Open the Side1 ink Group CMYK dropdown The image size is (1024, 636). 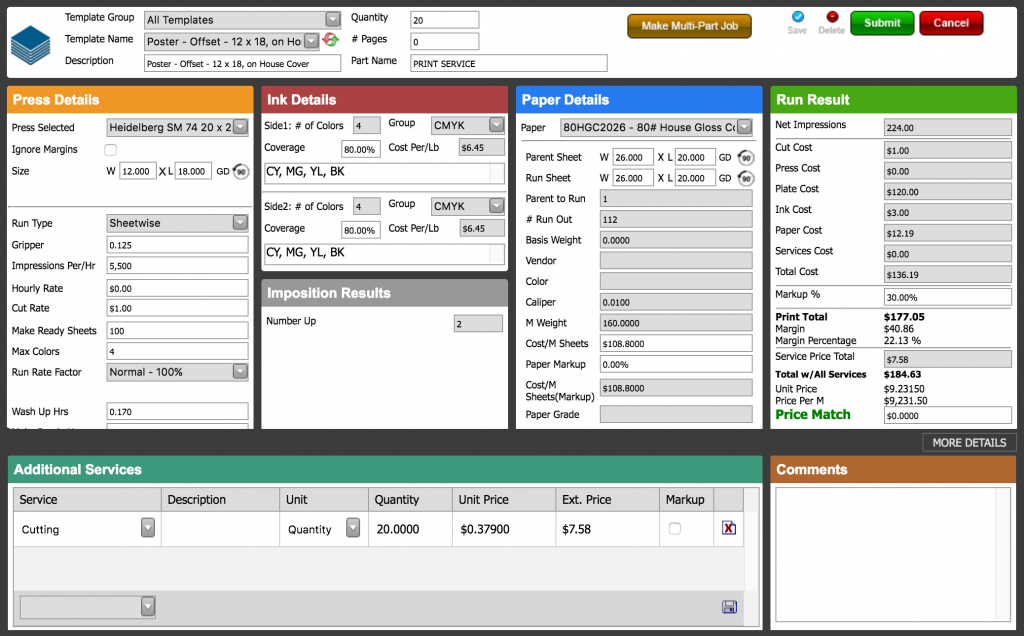click(496, 125)
